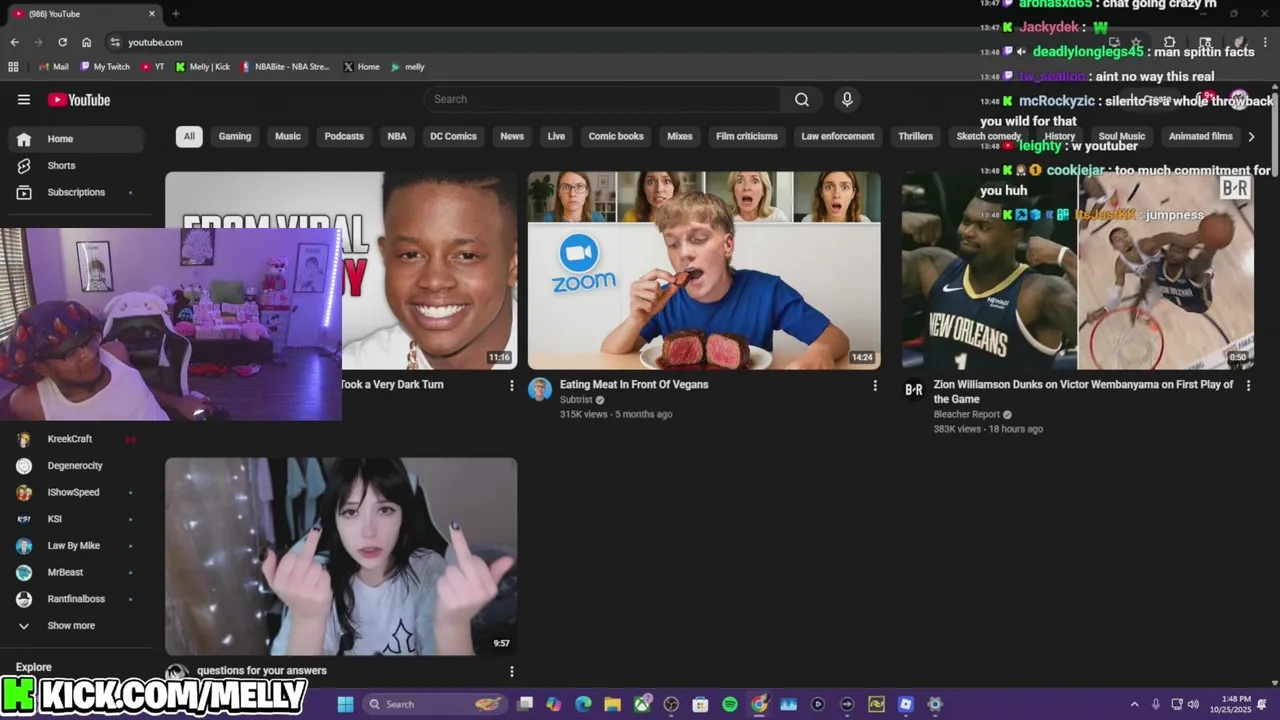Viewport: 1280px width, 720px height.
Task: Select the Thrillers filter chip
Action: coord(915,136)
